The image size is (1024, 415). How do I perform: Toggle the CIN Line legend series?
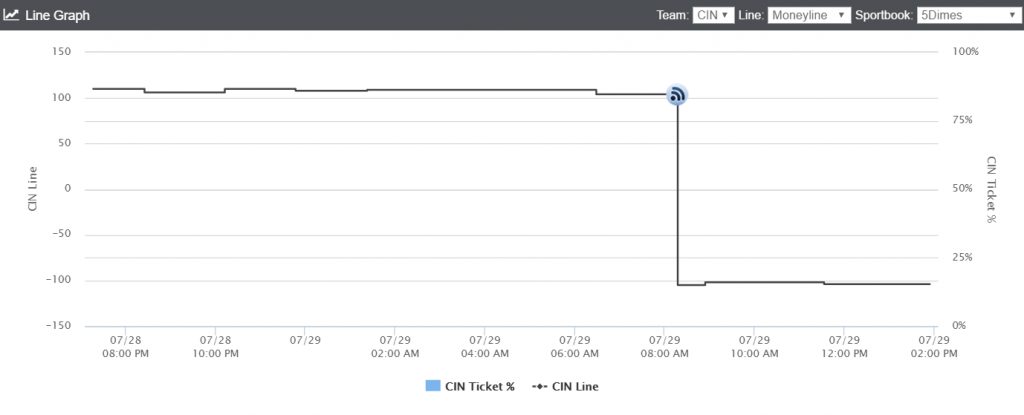565,386
